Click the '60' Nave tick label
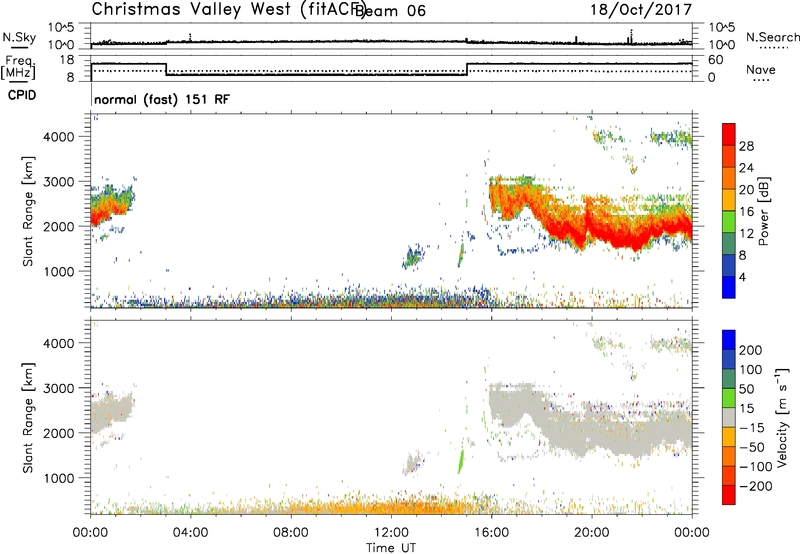The height and width of the screenshot is (554, 800). coord(716,60)
